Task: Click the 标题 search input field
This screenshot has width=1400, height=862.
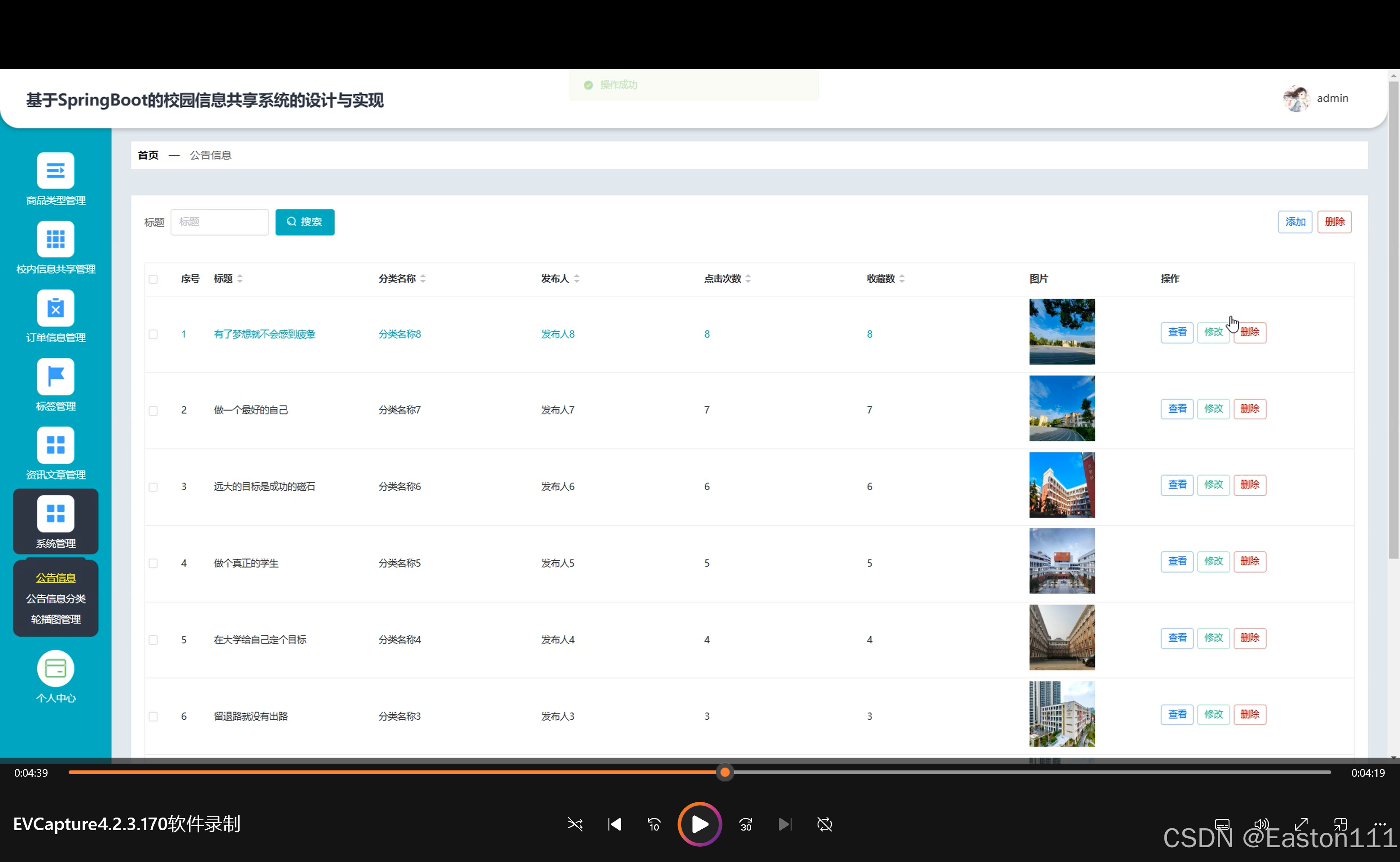Action: tap(219, 222)
